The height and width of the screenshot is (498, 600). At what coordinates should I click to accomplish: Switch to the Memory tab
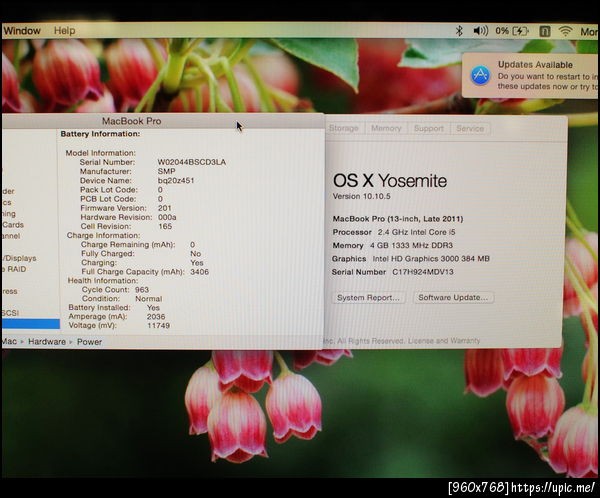pyautogui.click(x=386, y=128)
